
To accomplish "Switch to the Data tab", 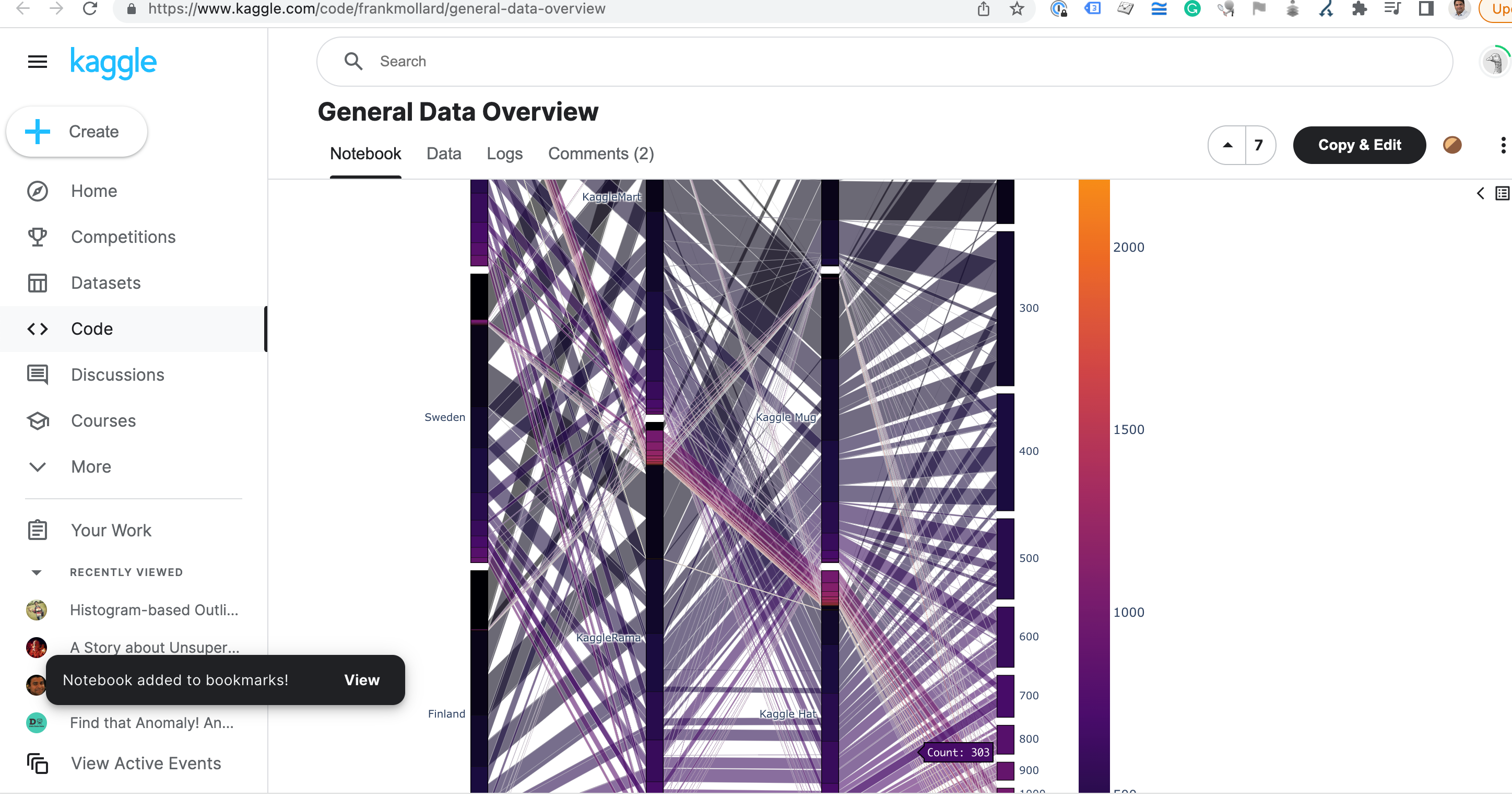I will (x=444, y=154).
